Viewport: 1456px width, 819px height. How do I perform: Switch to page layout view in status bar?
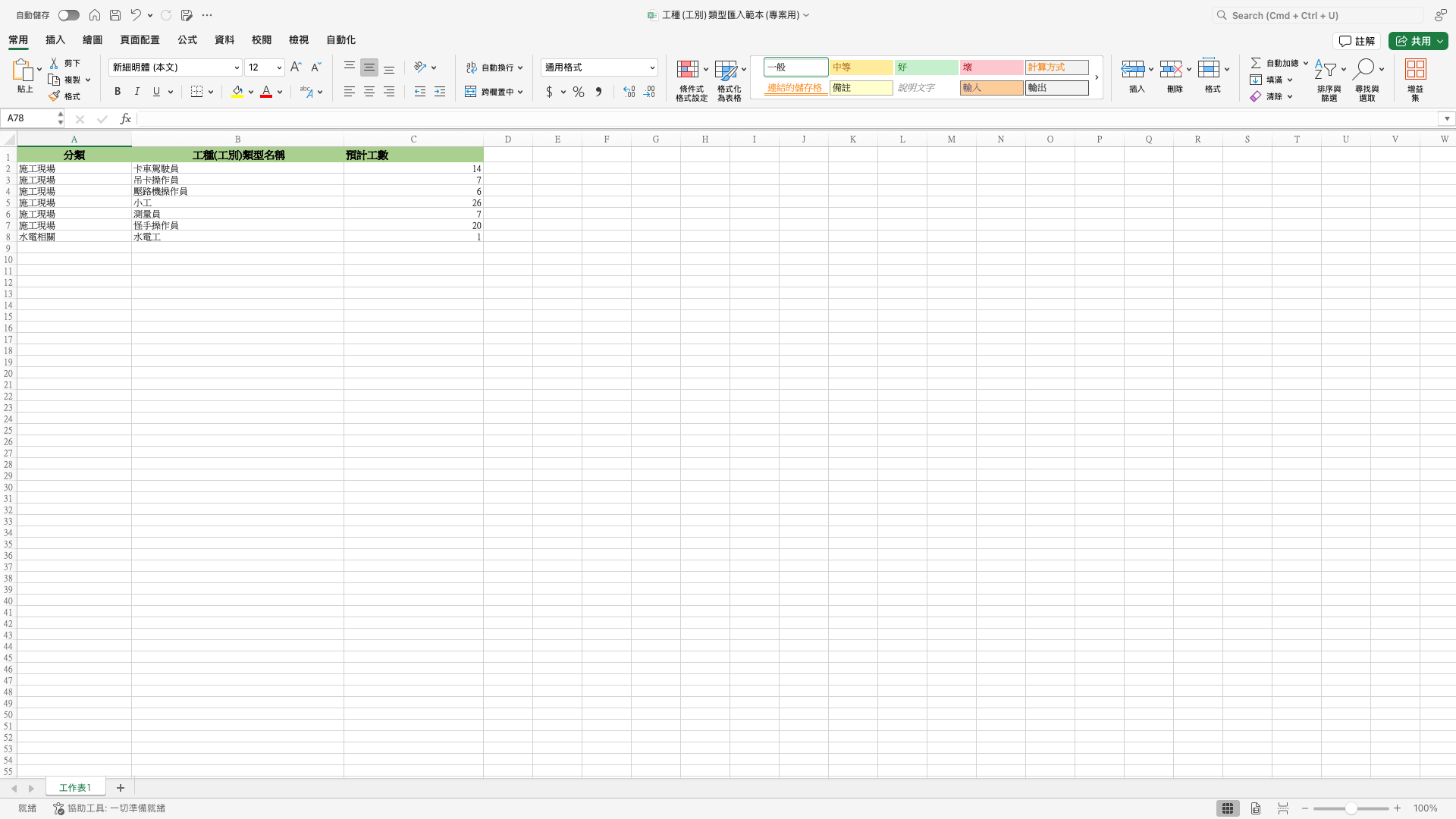click(1256, 808)
